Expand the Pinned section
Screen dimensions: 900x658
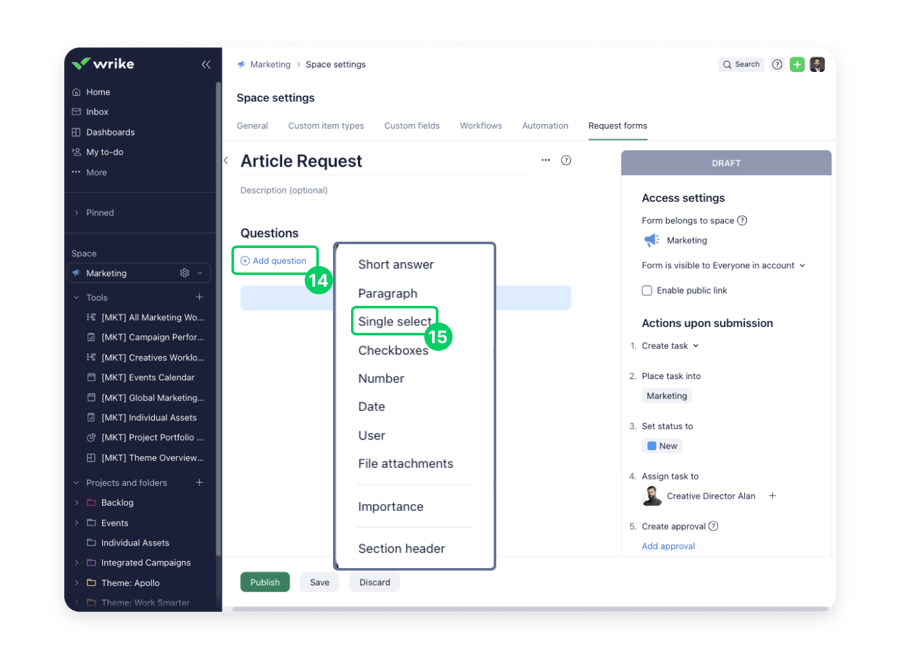click(x=77, y=213)
